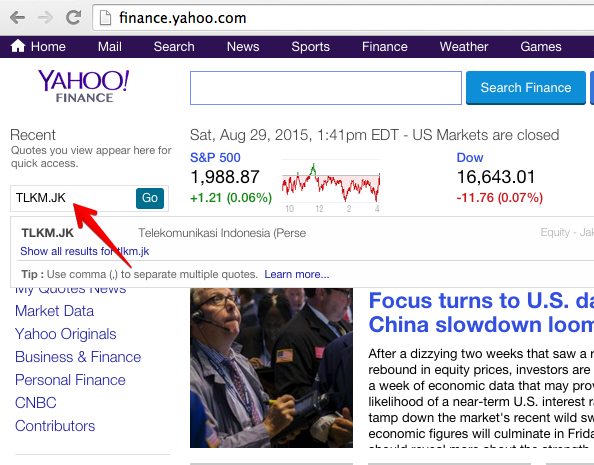Click the Learn more link

click(297, 274)
